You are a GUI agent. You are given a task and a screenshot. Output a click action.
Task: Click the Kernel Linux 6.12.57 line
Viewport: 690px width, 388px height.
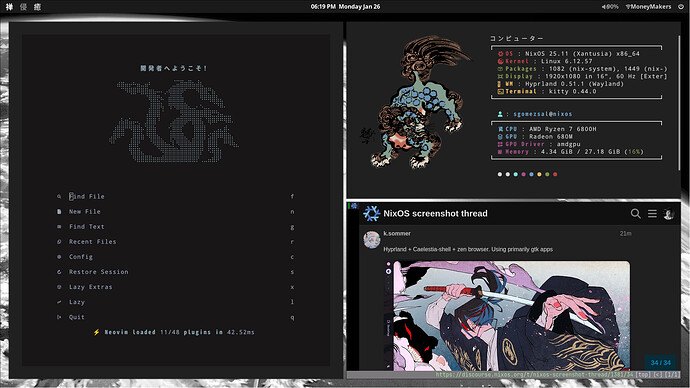[x=545, y=61]
